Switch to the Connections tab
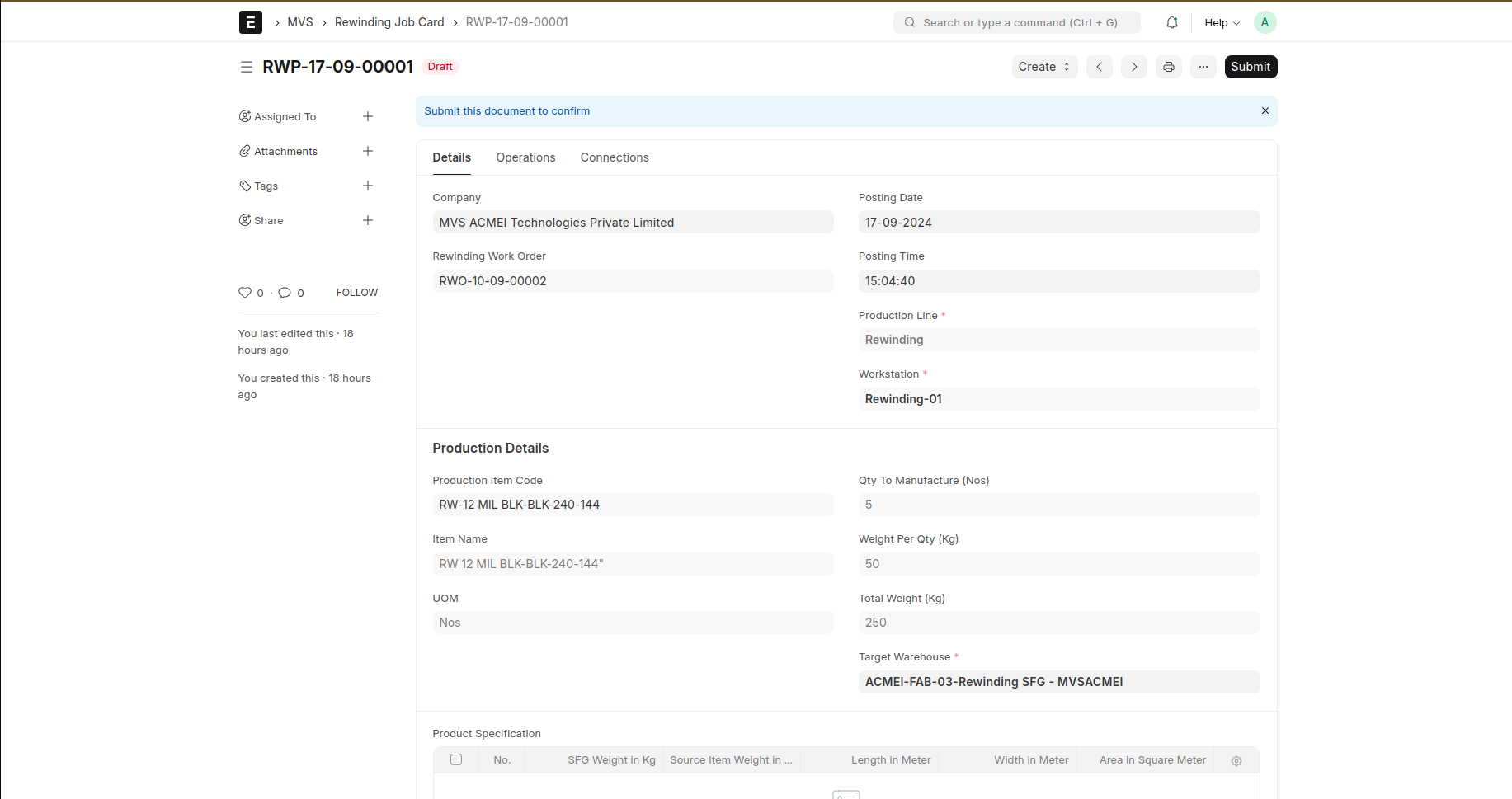This screenshot has width=1512, height=799. [x=614, y=157]
